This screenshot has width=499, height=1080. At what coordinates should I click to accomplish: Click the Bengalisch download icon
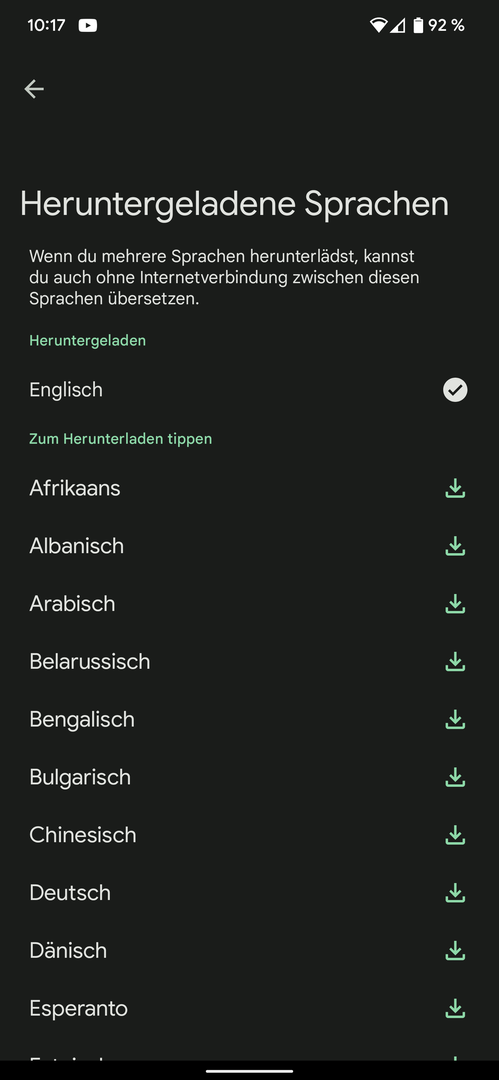[x=455, y=720]
